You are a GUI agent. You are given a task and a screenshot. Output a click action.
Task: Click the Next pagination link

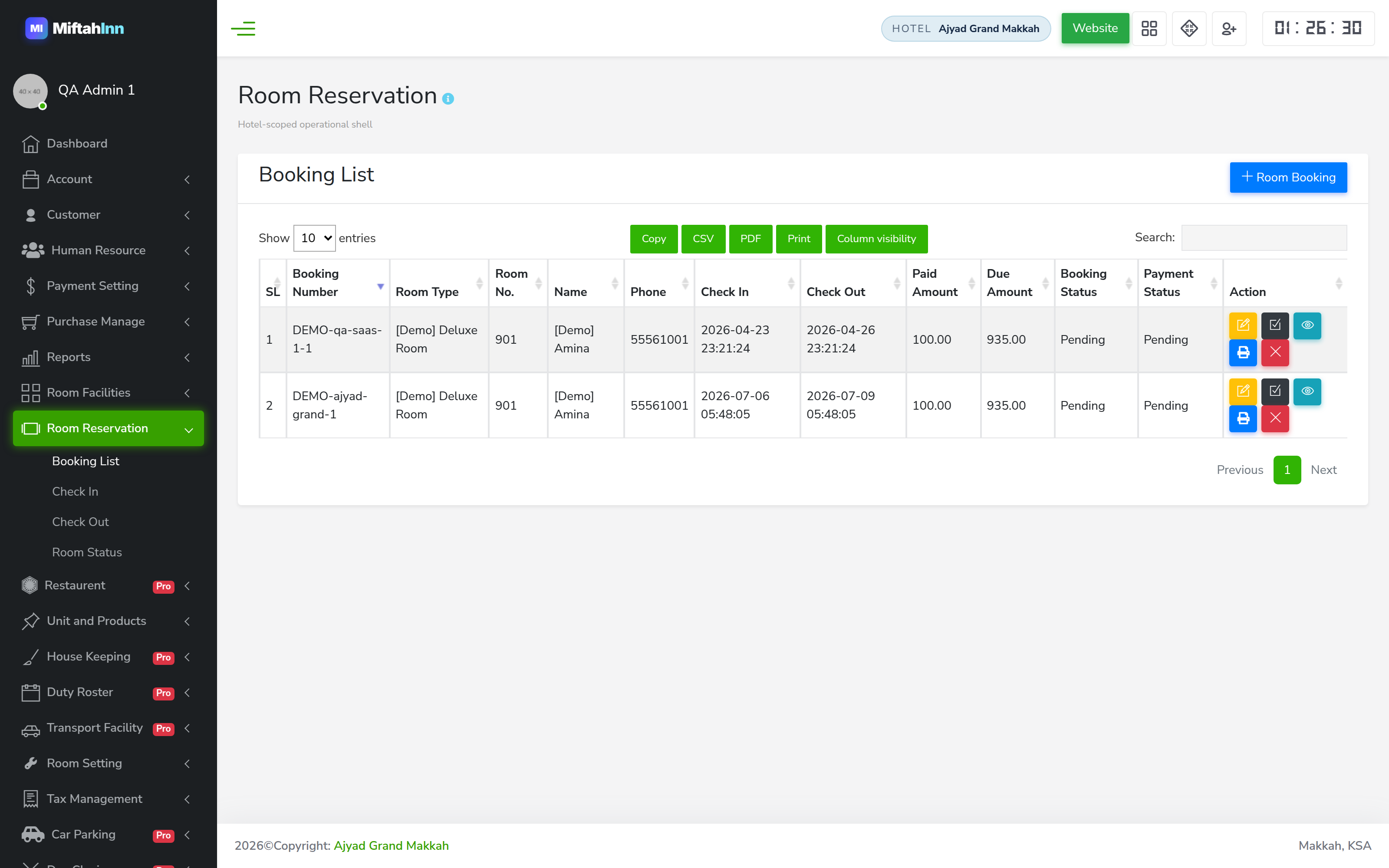(1323, 470)
